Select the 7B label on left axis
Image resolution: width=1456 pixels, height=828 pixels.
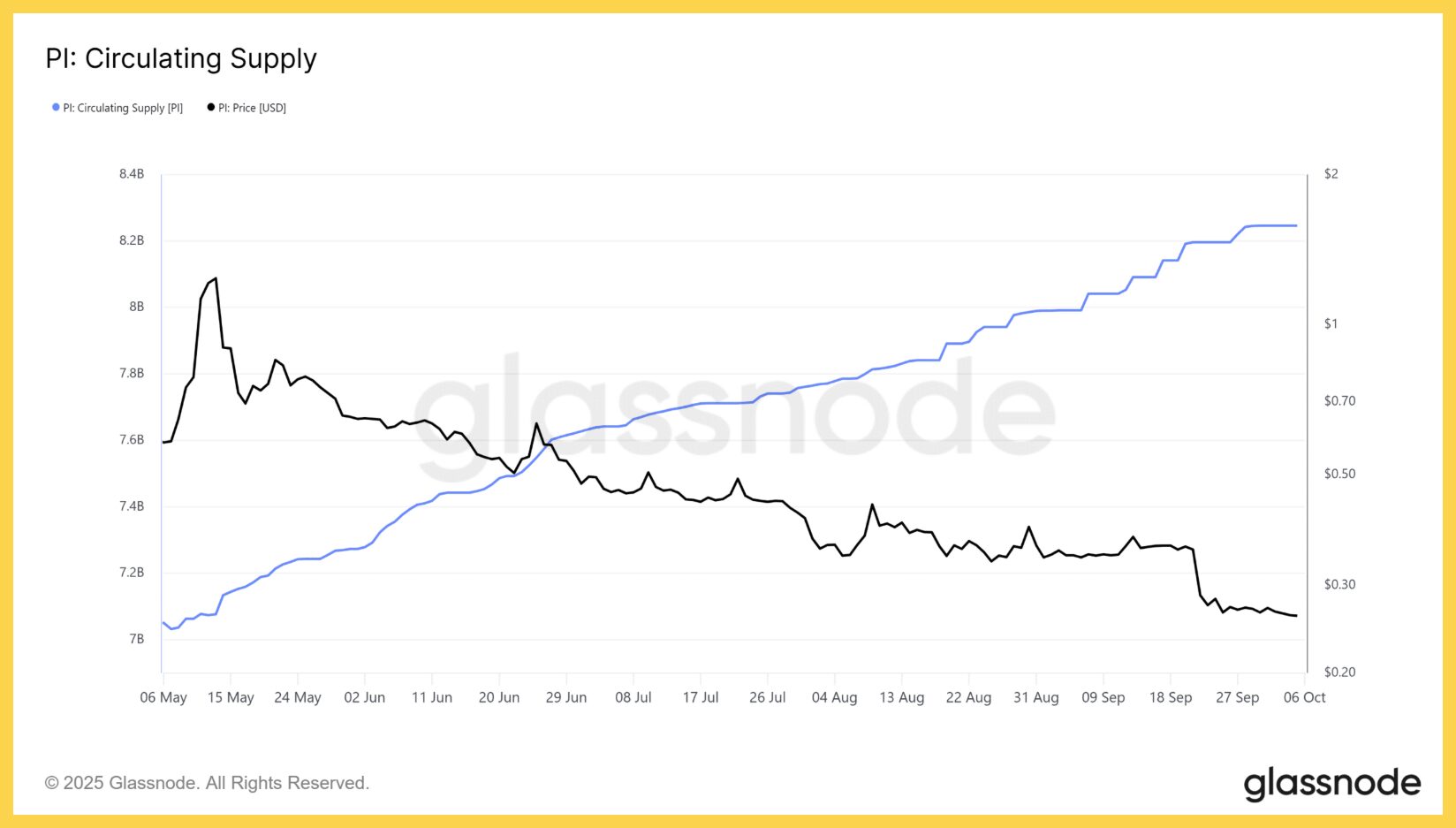click(136, 639)
